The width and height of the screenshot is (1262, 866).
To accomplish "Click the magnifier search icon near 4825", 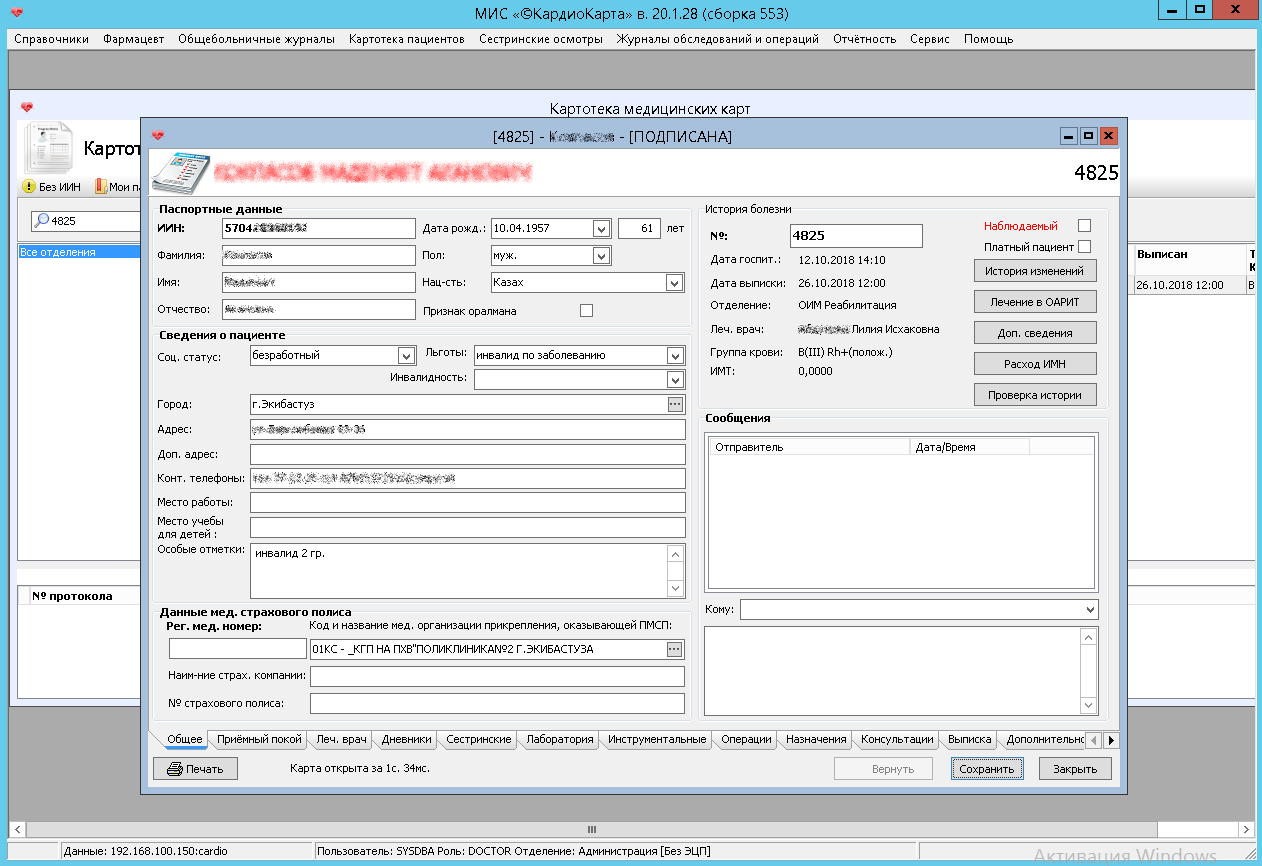I will (x=42, y=221).
